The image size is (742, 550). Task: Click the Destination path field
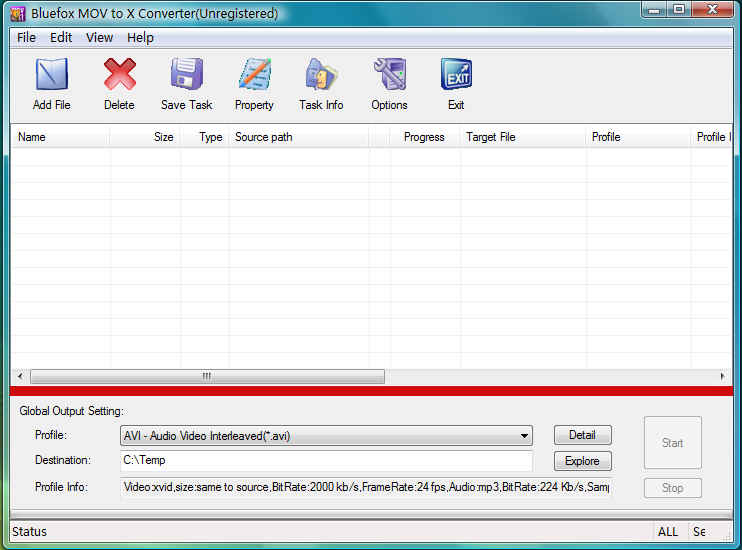(x=327, y=461)
